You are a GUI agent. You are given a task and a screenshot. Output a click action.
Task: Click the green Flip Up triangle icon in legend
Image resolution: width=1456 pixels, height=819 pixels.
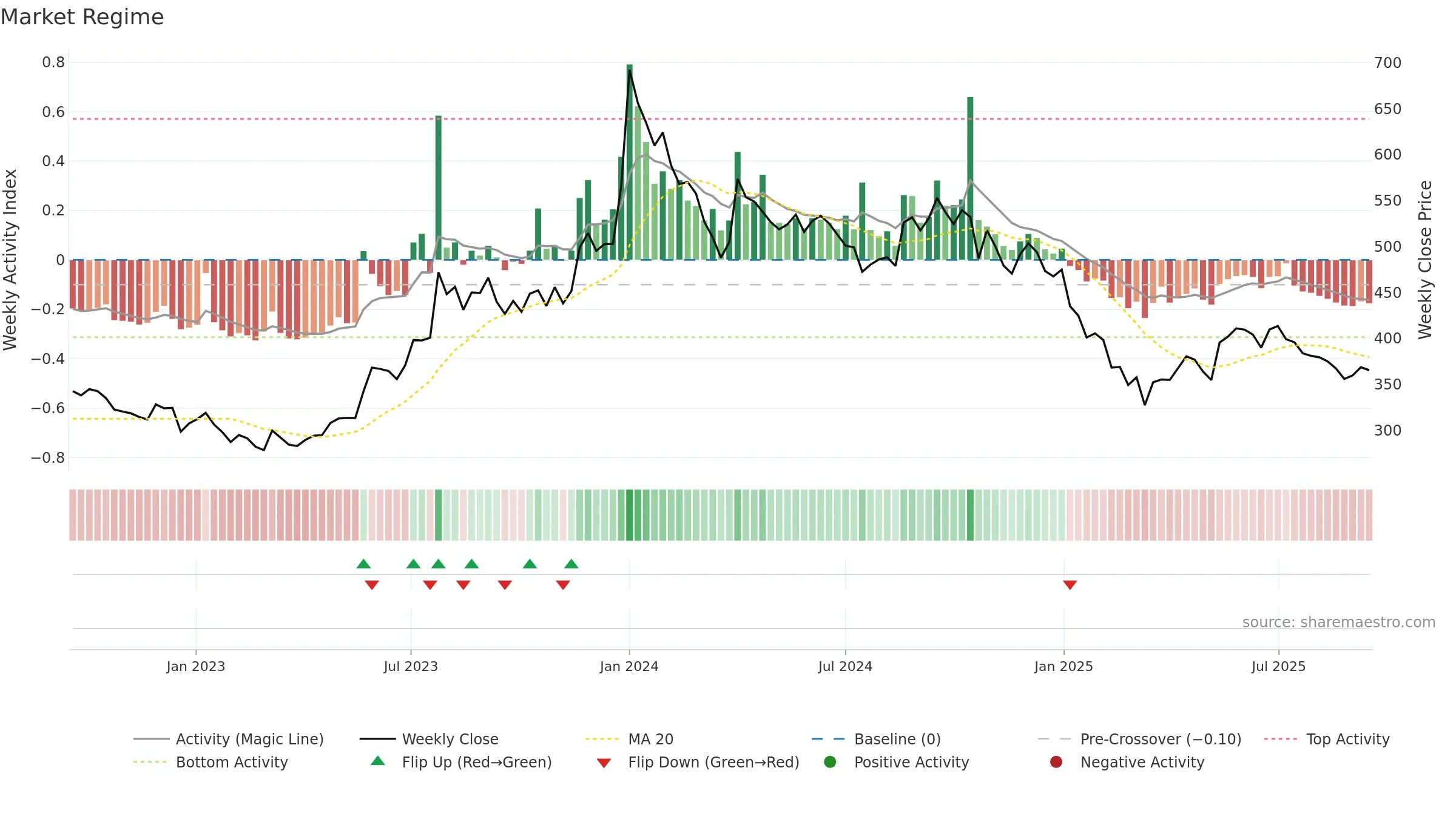coord(377,761)
